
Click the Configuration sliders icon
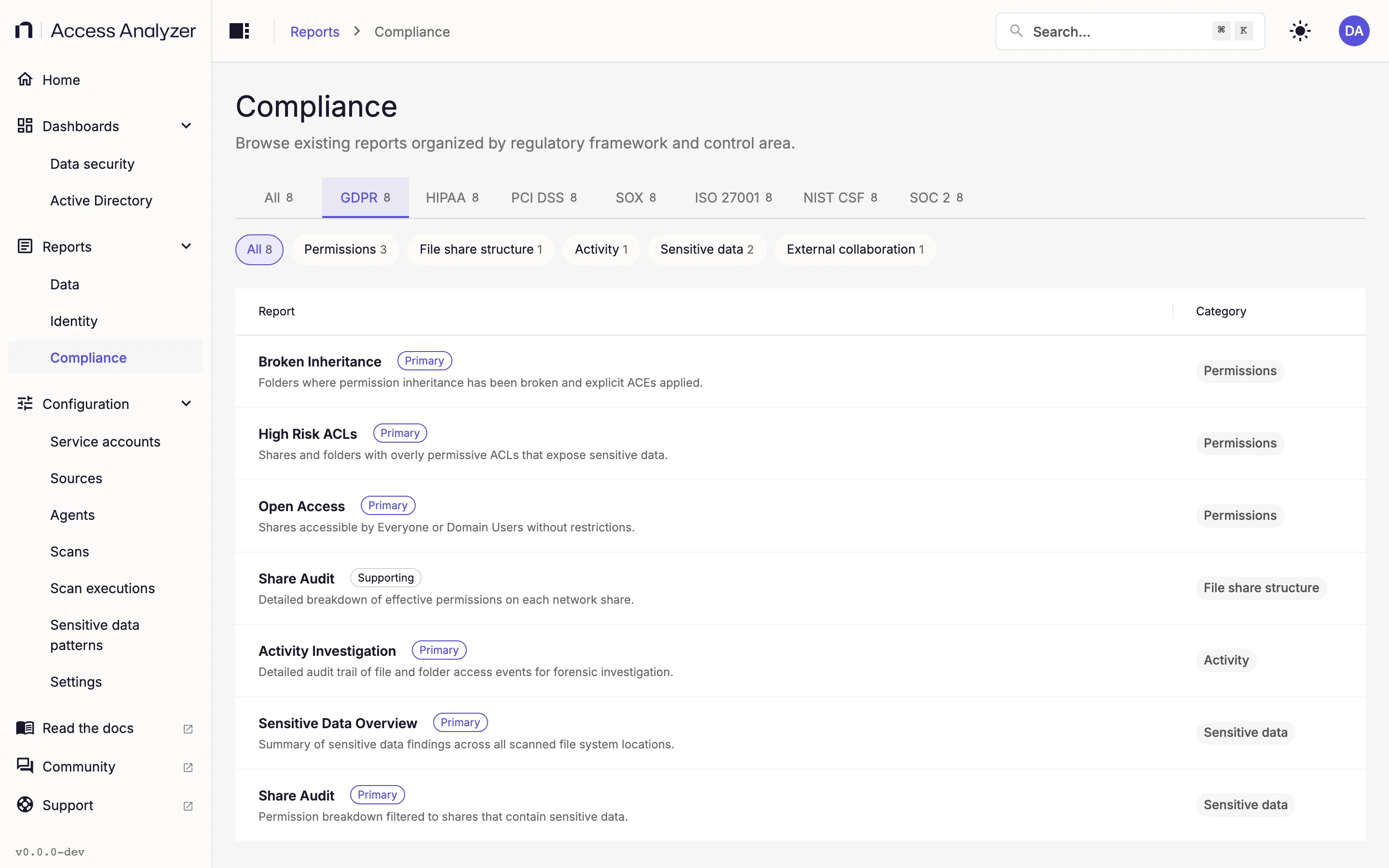coord(25,404)
